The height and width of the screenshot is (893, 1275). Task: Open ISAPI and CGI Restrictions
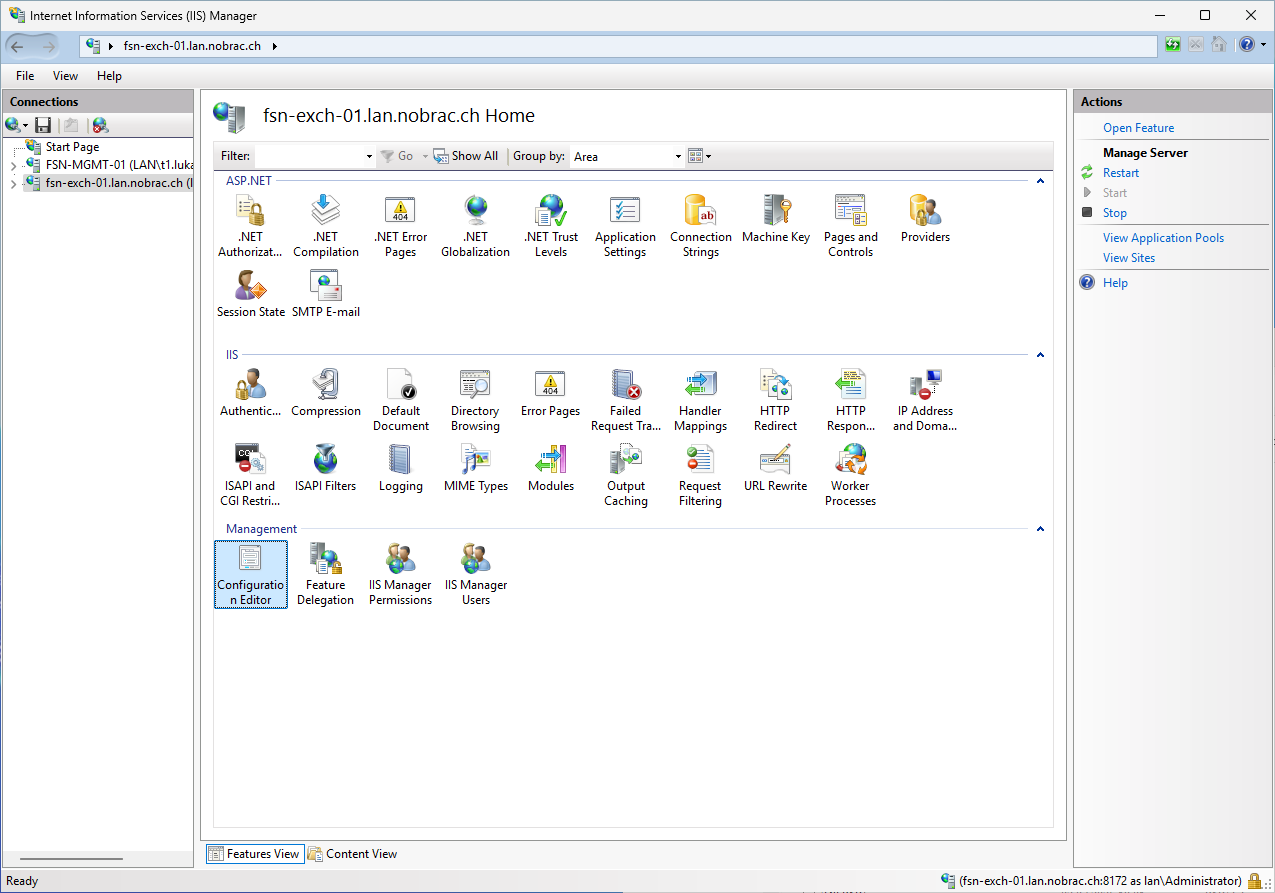(x=250, y=475)
